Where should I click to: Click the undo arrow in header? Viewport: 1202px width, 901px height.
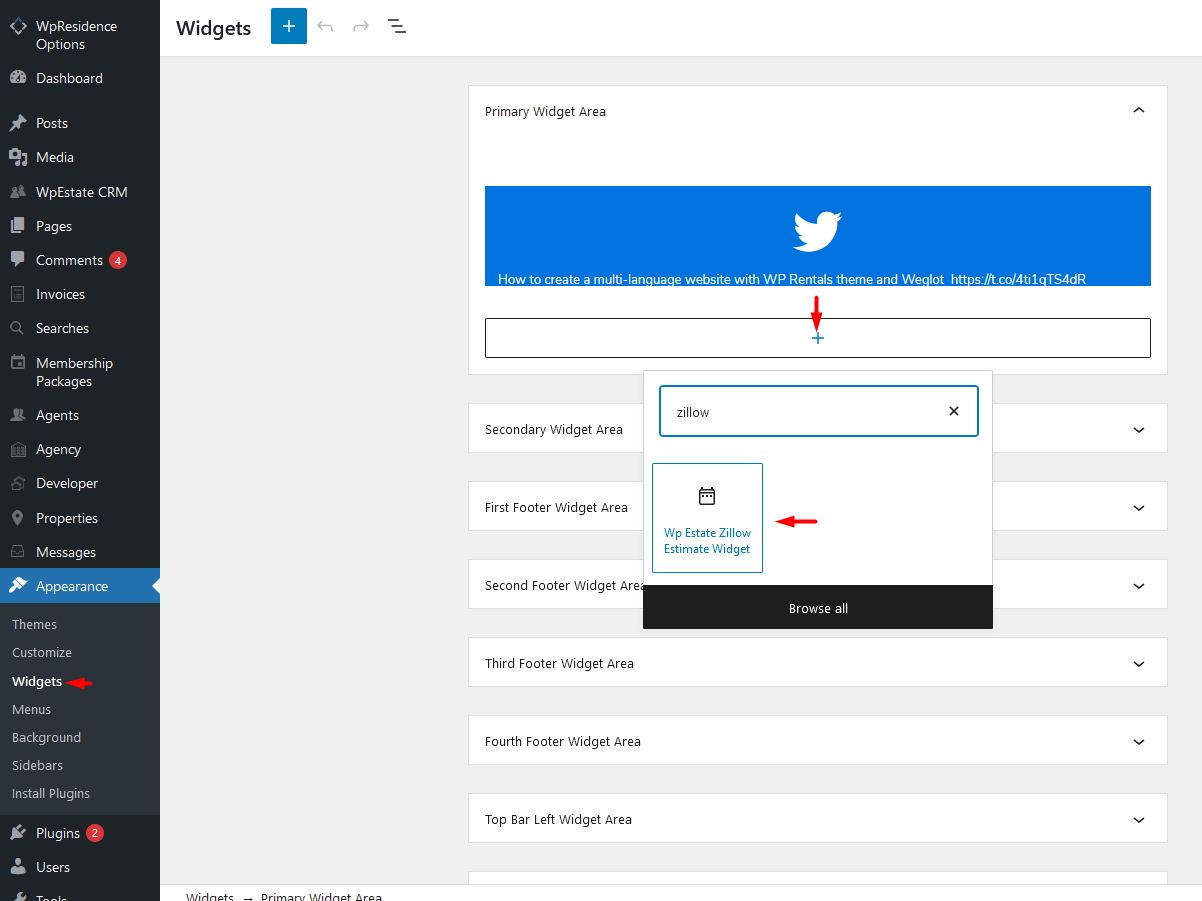(325, 26)
